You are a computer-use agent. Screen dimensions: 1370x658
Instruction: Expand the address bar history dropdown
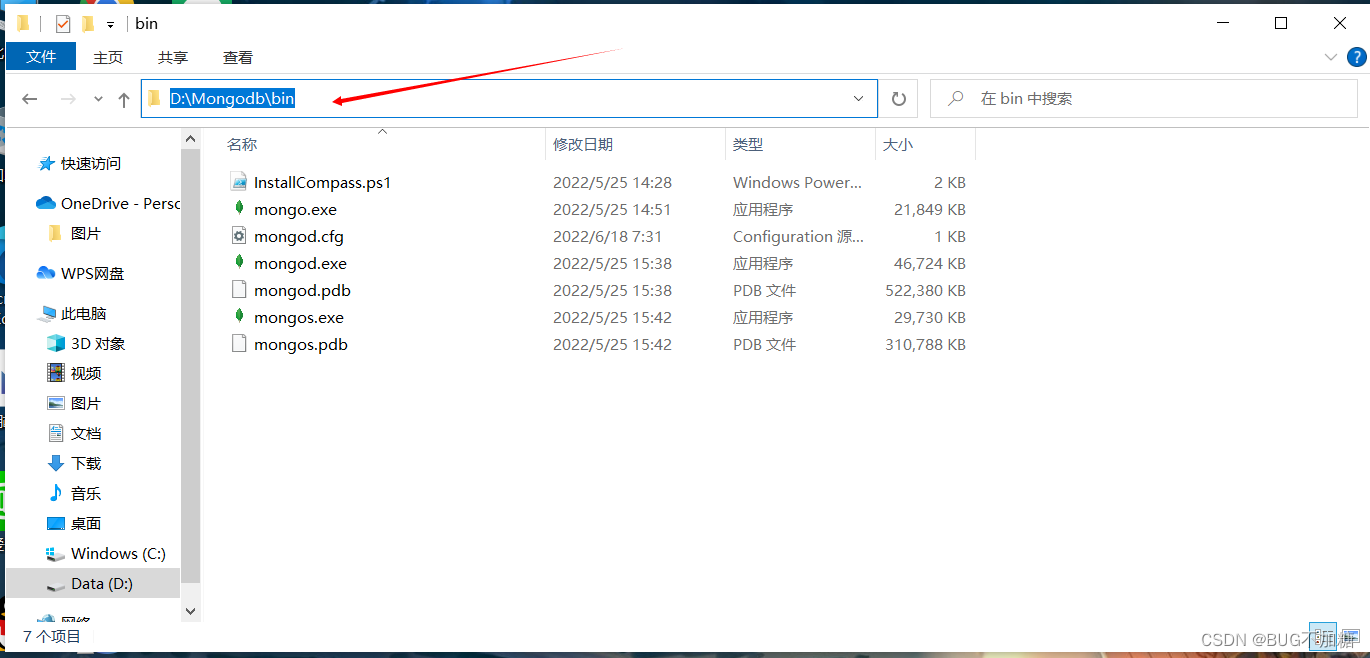pos(858,99)
